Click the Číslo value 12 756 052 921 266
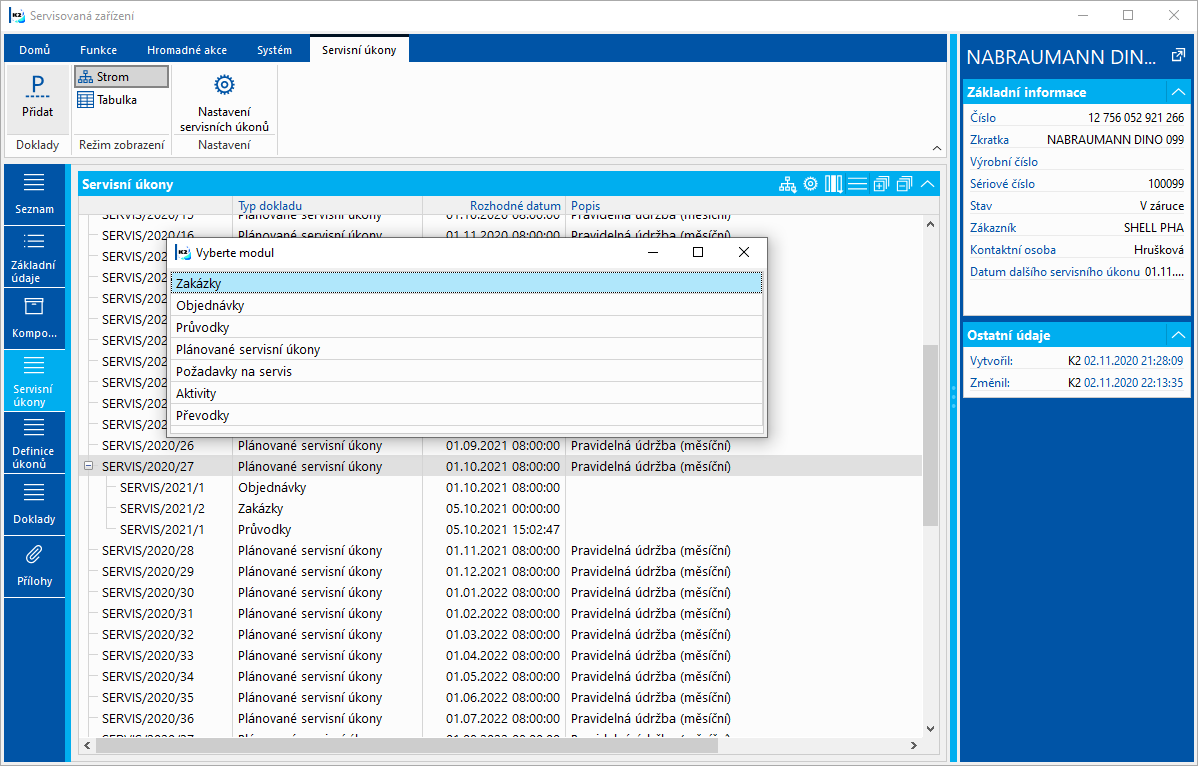Screen dimensions: 1198x766 click(x=1136, y=118)
